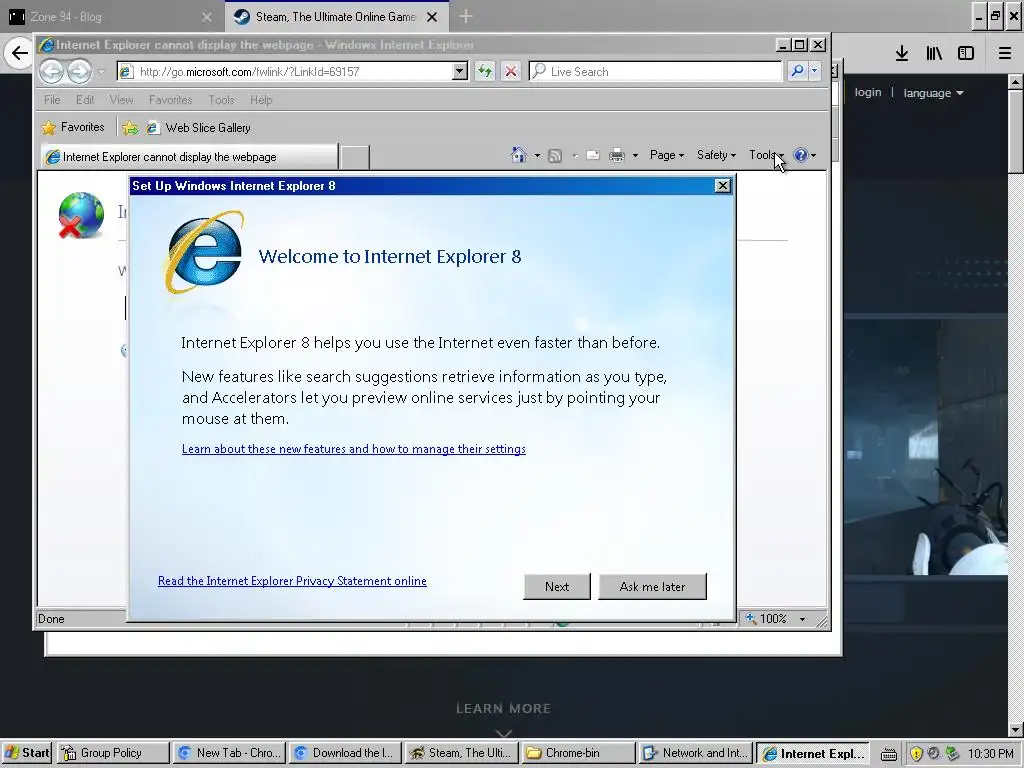The image size is (1024, 768).
Task: Switch to the Zone 94 Blog tab
Action: (x=112, y=17)
